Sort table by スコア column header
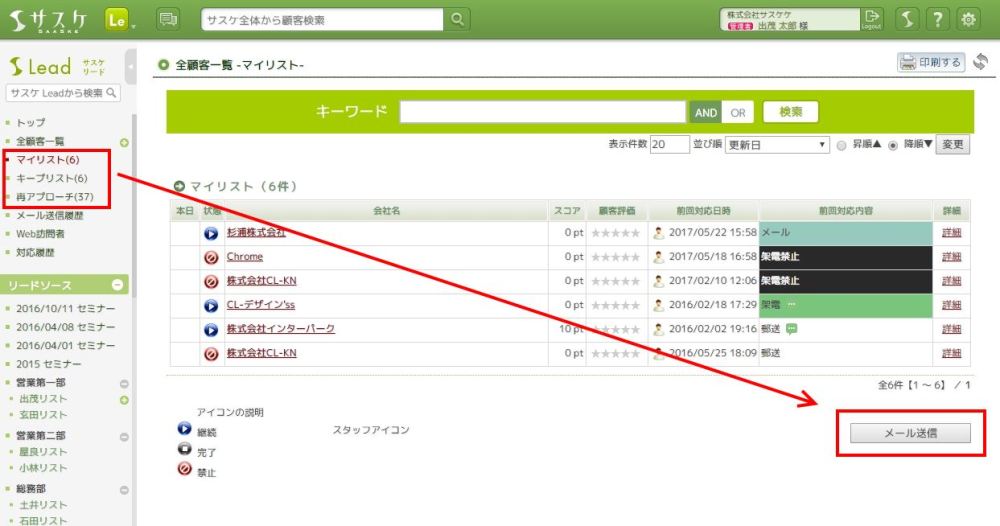 click(567, 210)
